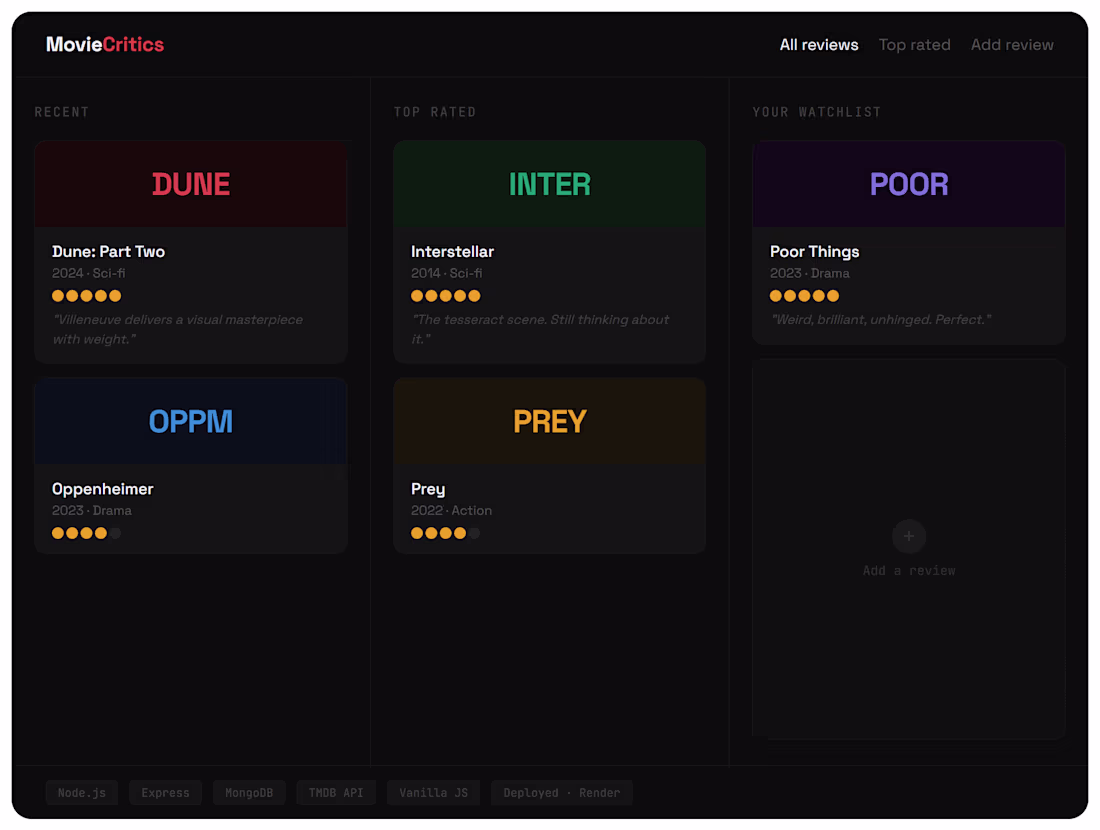Click the Vanilla JS tag

(434, 792)
